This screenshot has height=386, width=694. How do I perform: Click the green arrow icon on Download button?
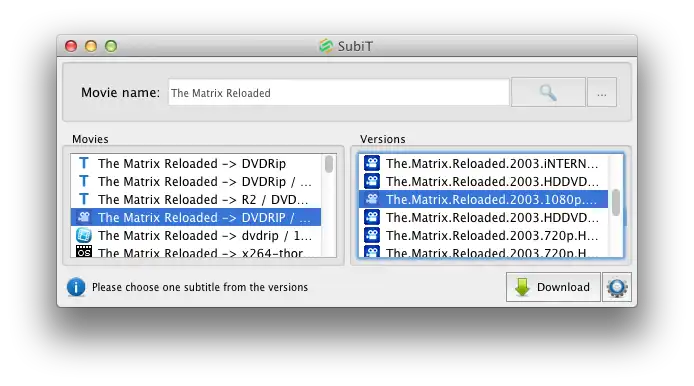point(522,287)
